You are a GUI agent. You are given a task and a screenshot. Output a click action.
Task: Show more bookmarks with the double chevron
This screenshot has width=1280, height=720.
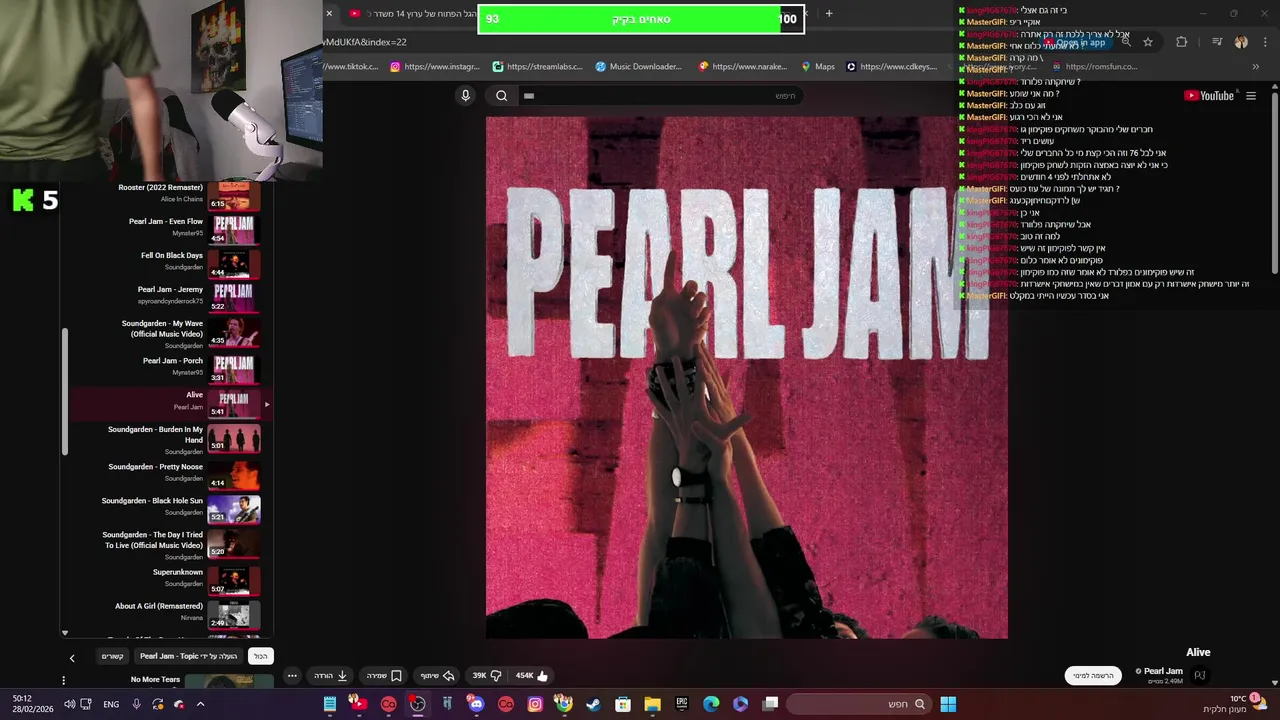point(1256,67)
